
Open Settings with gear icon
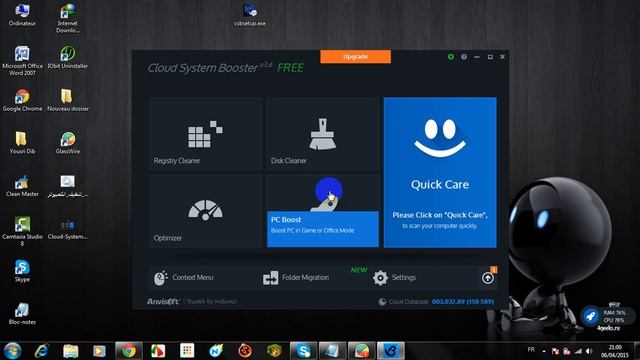coord(394,278)
